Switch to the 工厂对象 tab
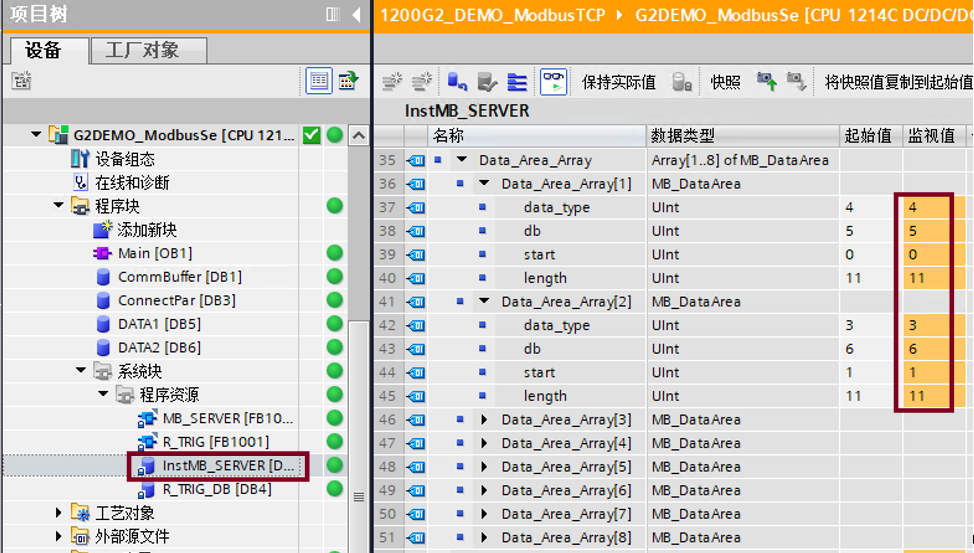 [x=148, y=50]
